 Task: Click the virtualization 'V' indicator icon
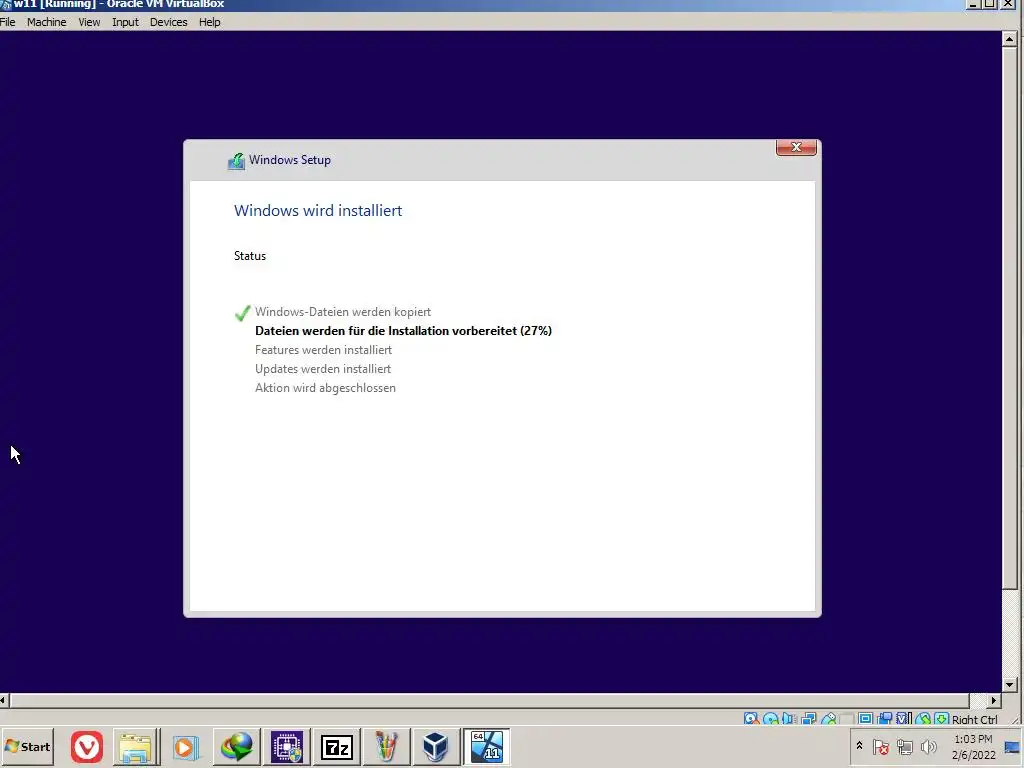904,718
